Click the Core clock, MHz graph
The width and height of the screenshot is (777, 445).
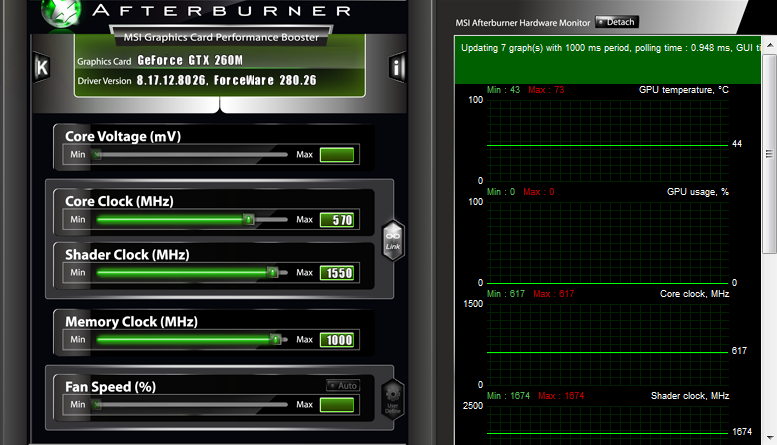[x=608, y=344]
